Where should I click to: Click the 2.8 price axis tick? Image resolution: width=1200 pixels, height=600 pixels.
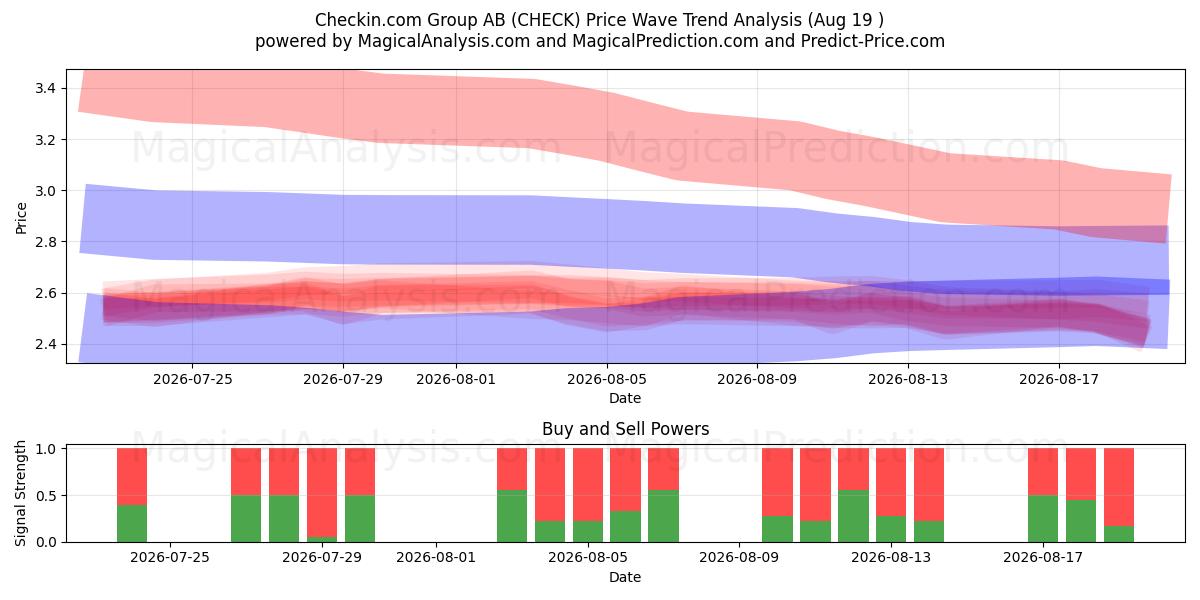tap(47, 242)
